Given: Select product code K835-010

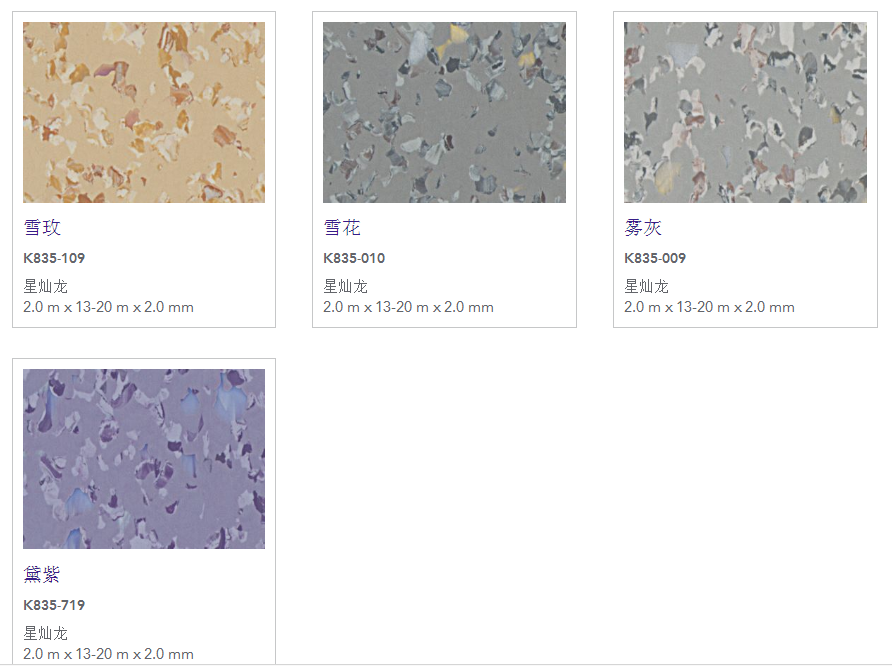Looking at the screenshot, I should pyautogui.click(x=354, y=258).
